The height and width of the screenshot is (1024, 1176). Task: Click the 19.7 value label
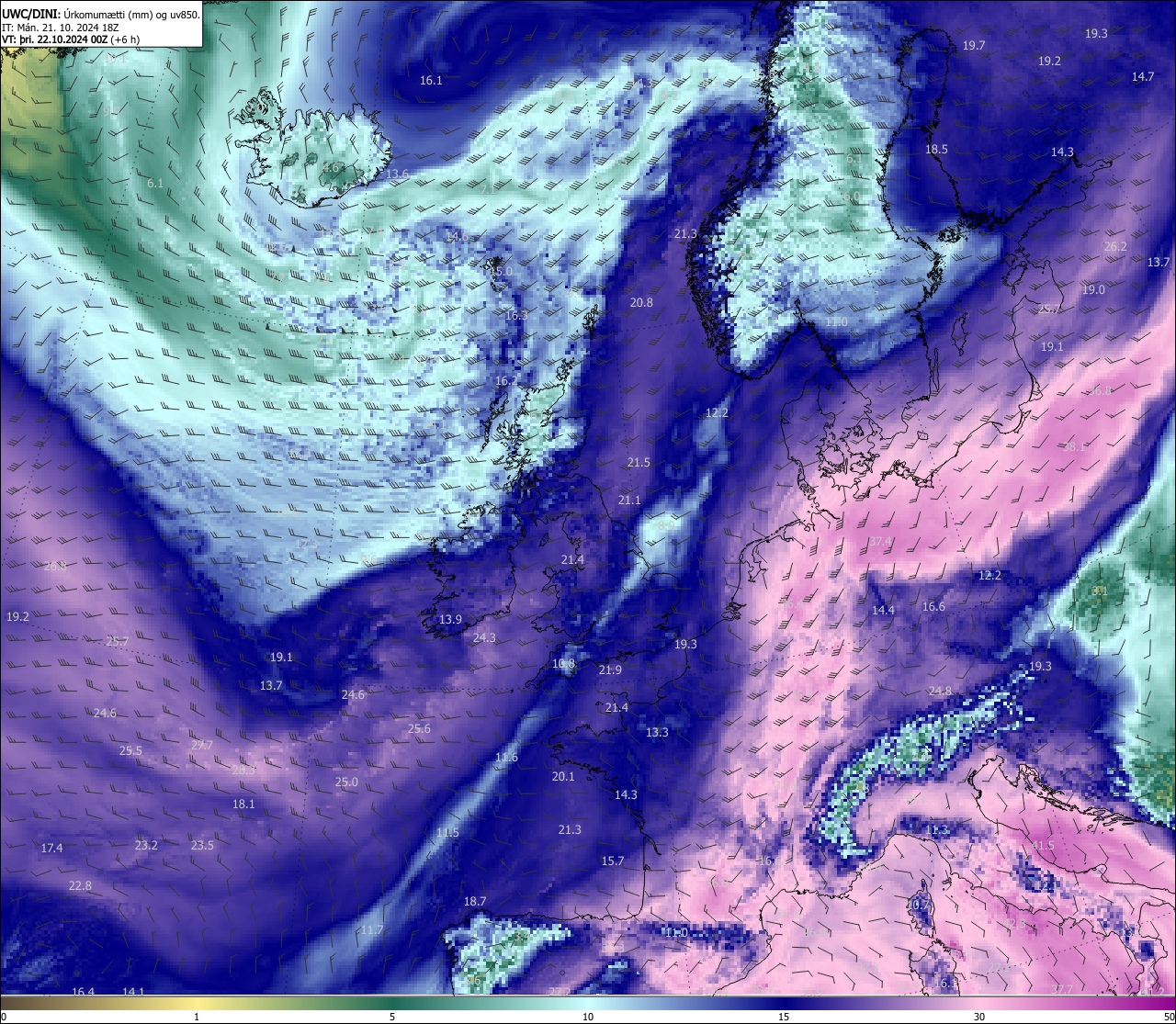click(974, 45)
